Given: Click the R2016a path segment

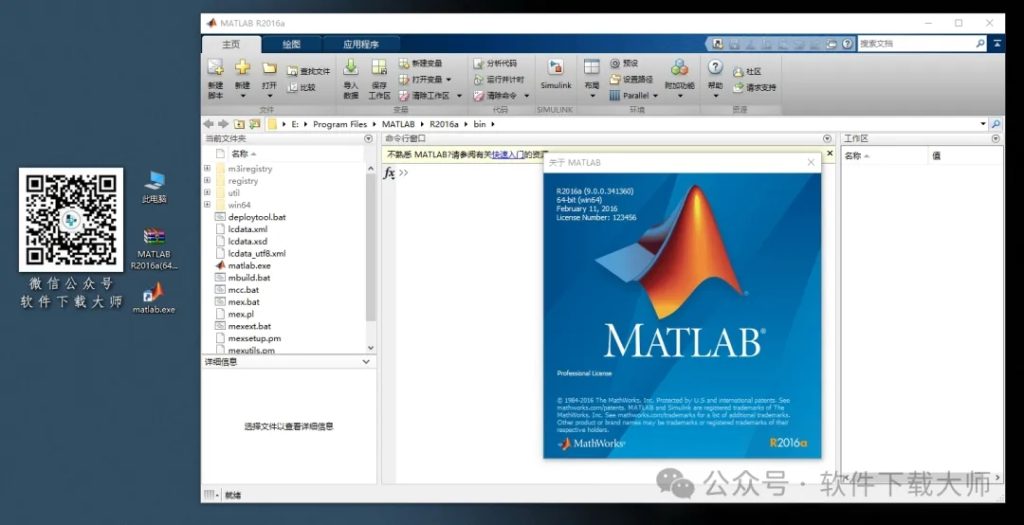Looking at the screenshot, I should pos(444,124).
